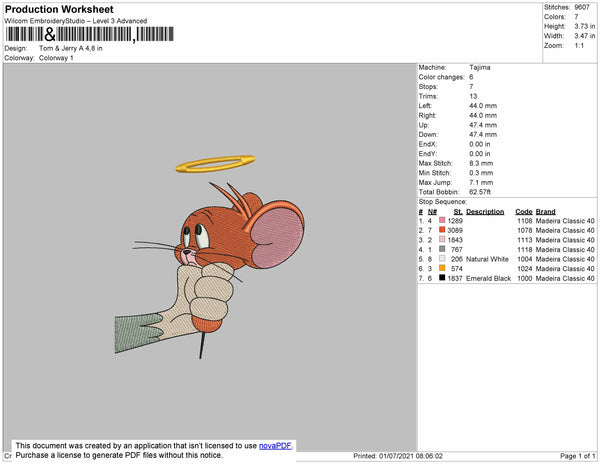
Task: Click the design name 'Tom & Jerry A 4,8 in'
Action: tap(71, 48)
